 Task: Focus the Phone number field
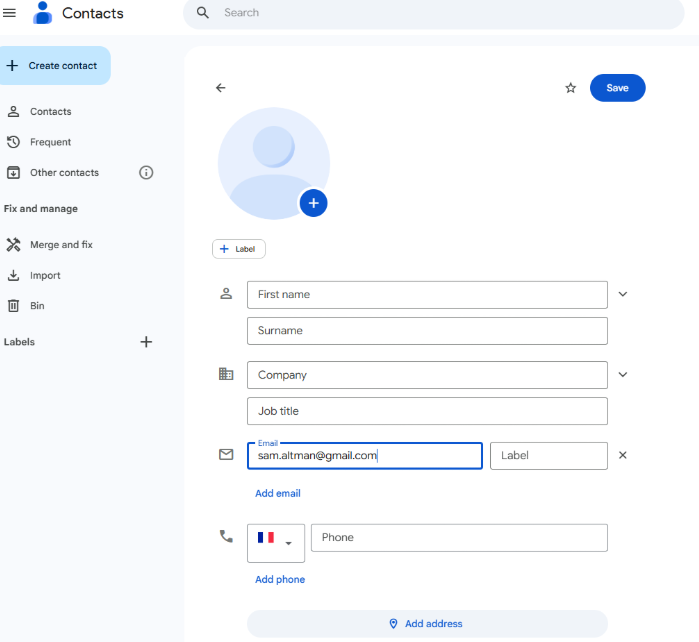click(x=459, y=538)
